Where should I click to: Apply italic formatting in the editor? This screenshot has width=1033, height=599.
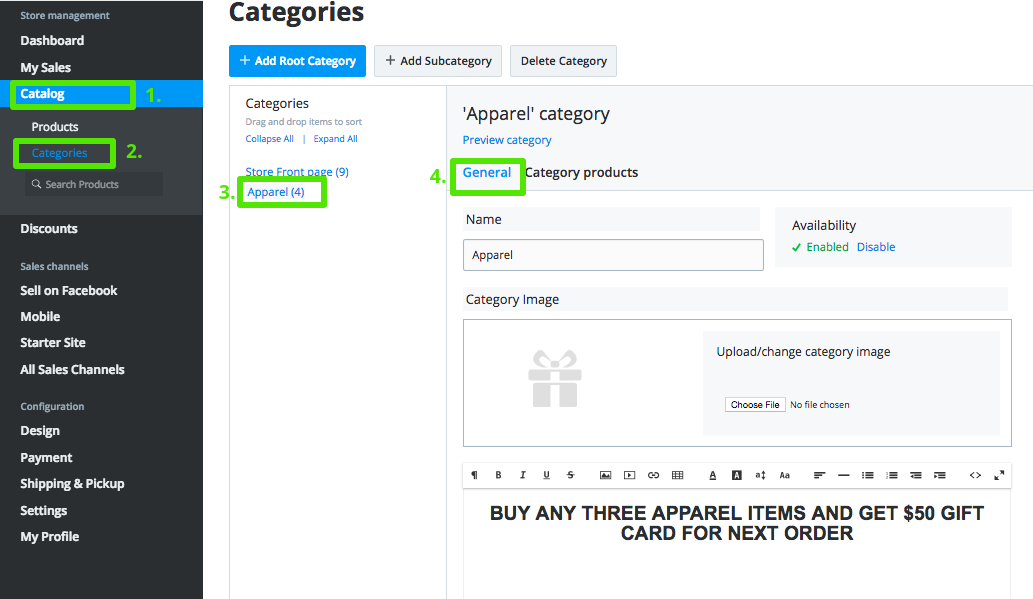click(522, 475)
